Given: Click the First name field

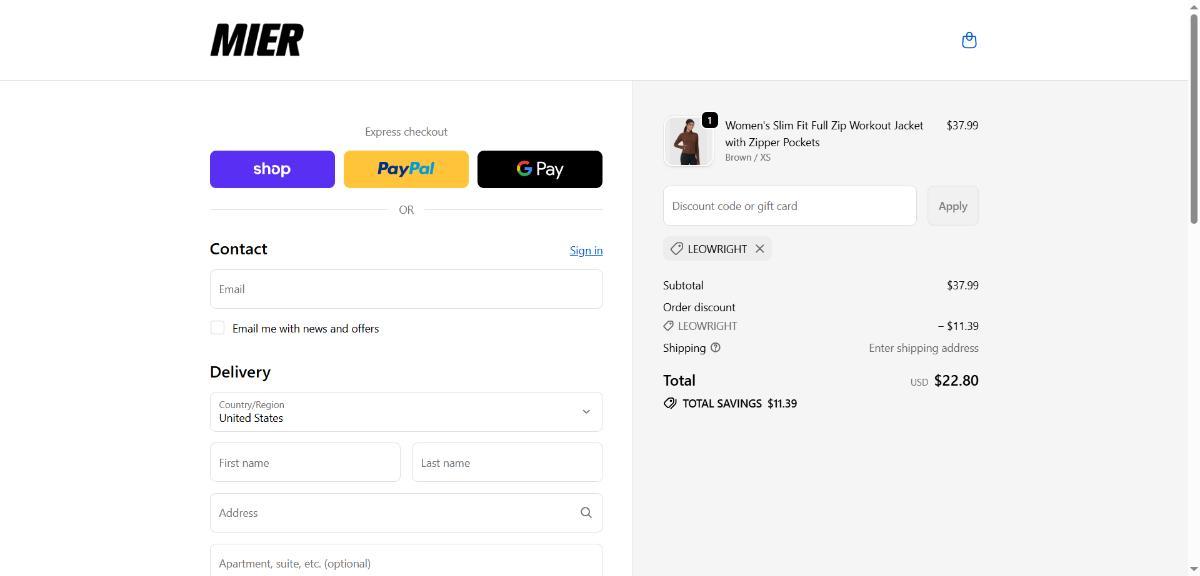Looking at the screenshot, I should (x=305, y=463).
